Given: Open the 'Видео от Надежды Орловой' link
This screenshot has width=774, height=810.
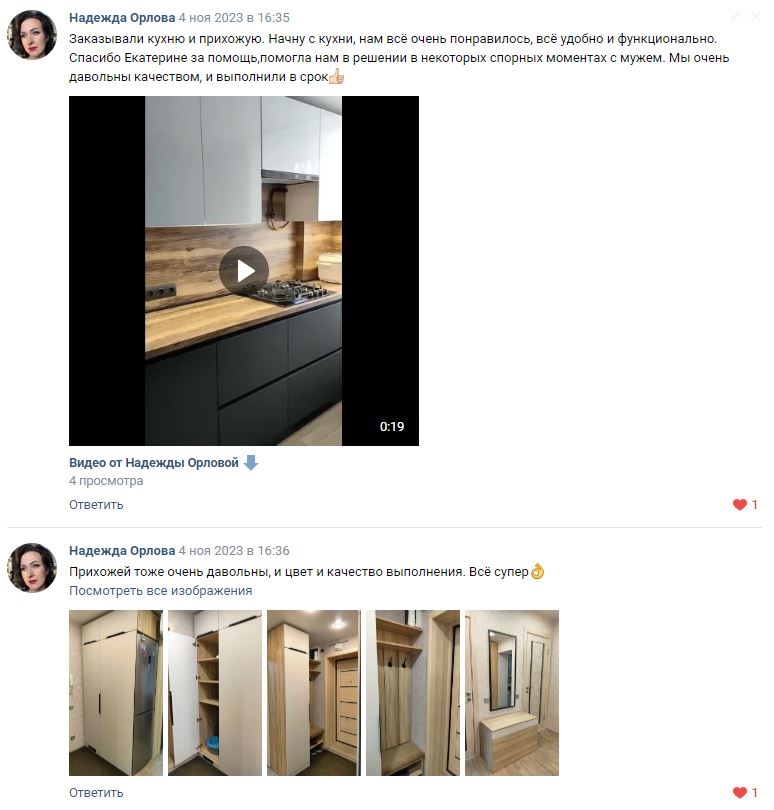Looking at the screenshot, I should pos(154,463).
